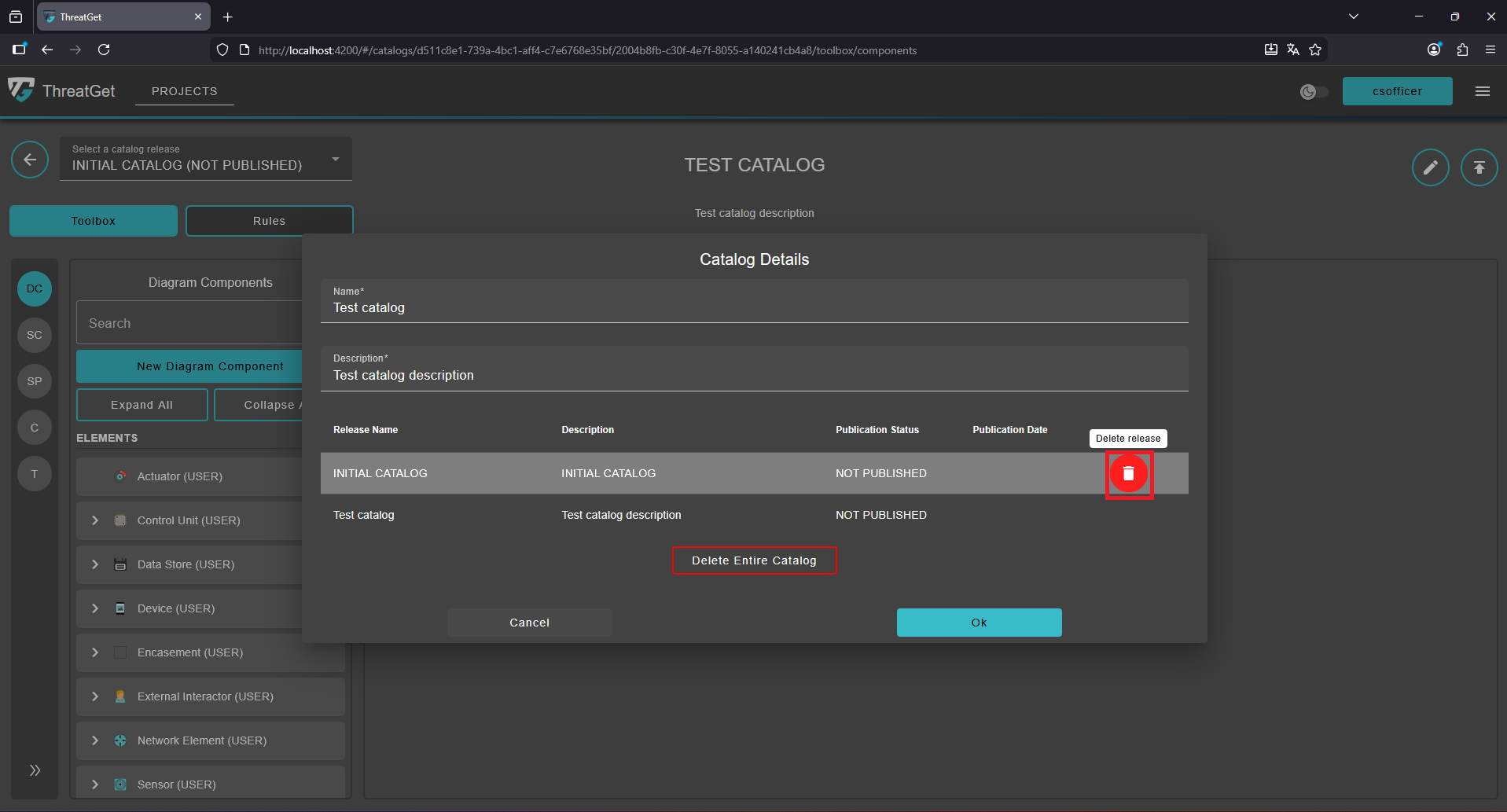The height and width of the screenshot is (812, 1507).
Task: Open the PROJECTS menu item
Action: 184,91
